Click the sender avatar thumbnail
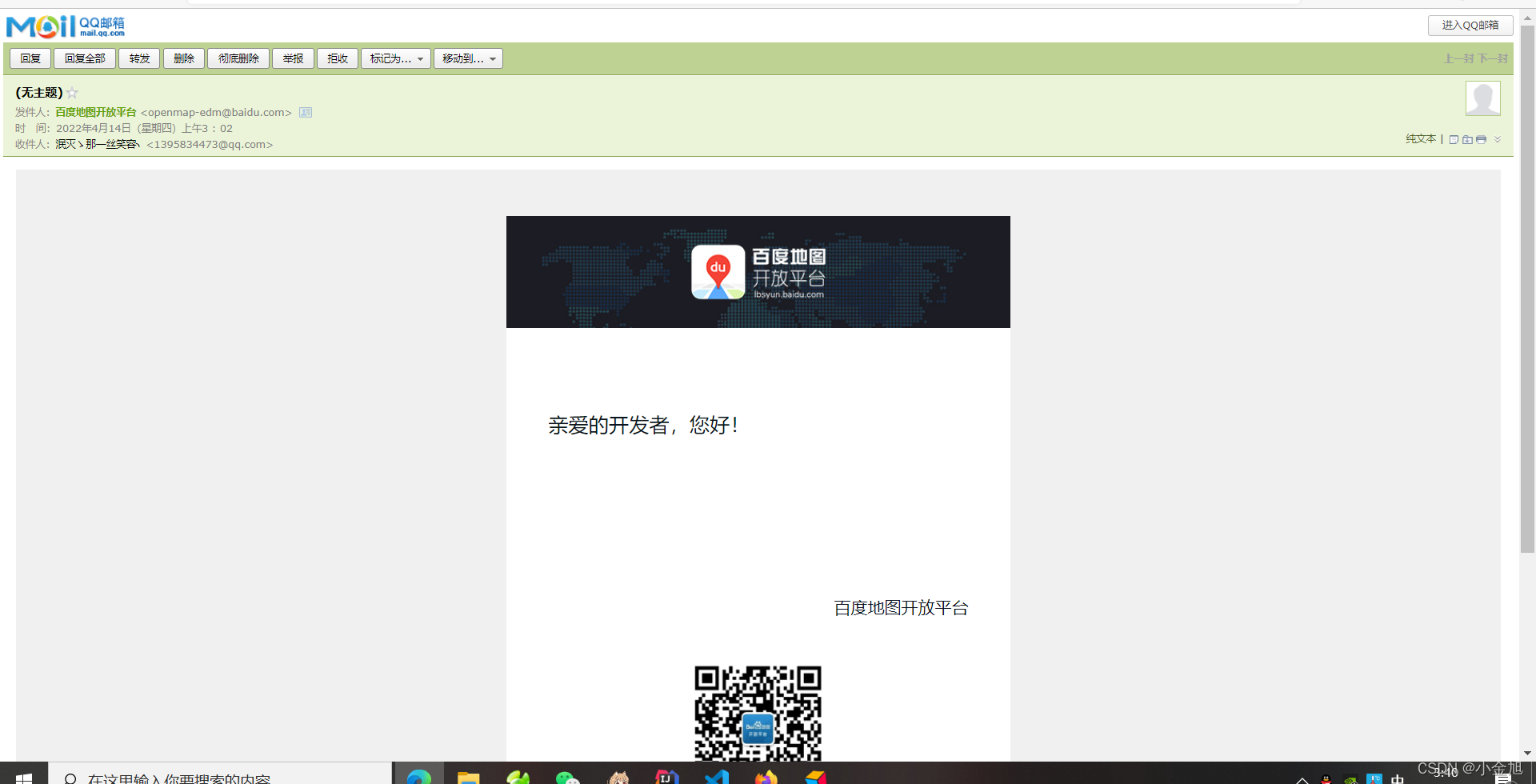 click(x=1482, y=98)
